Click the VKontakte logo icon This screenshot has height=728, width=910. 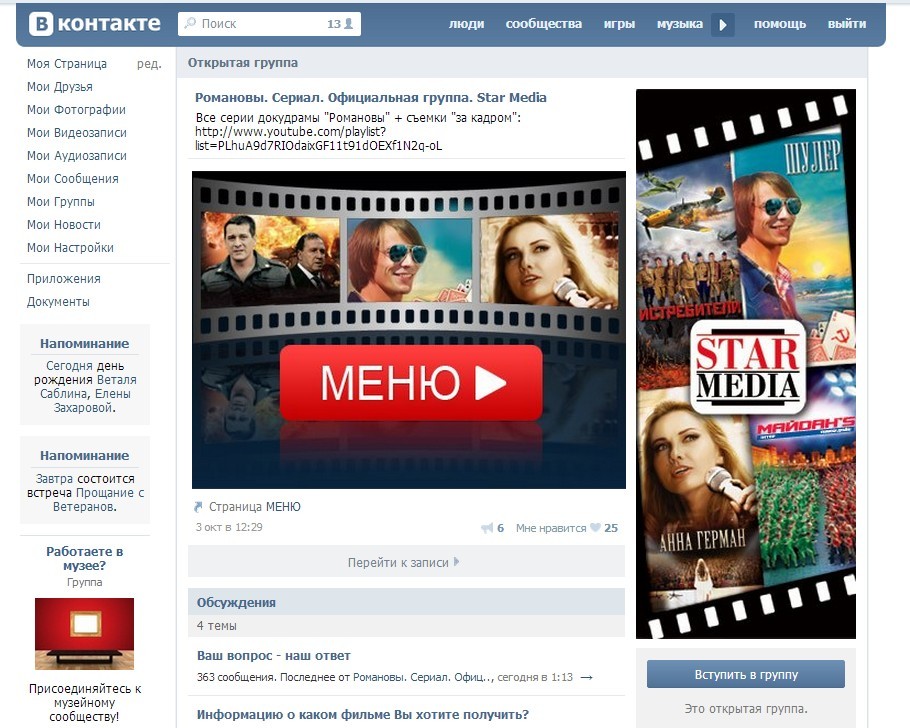[x=41, y=24]
